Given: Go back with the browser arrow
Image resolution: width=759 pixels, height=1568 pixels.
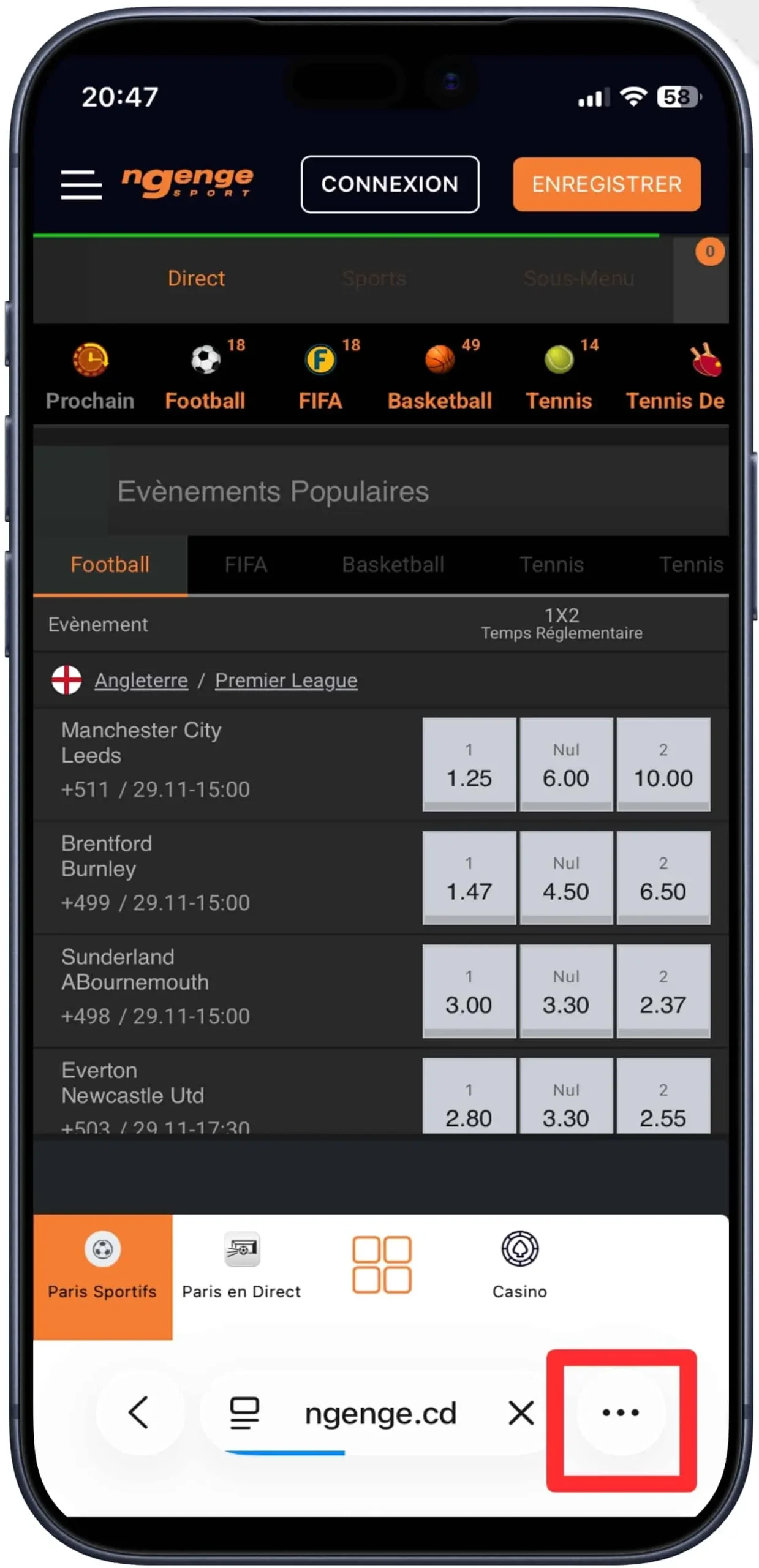Looking at the screenshot, I should pos(139,1411).
